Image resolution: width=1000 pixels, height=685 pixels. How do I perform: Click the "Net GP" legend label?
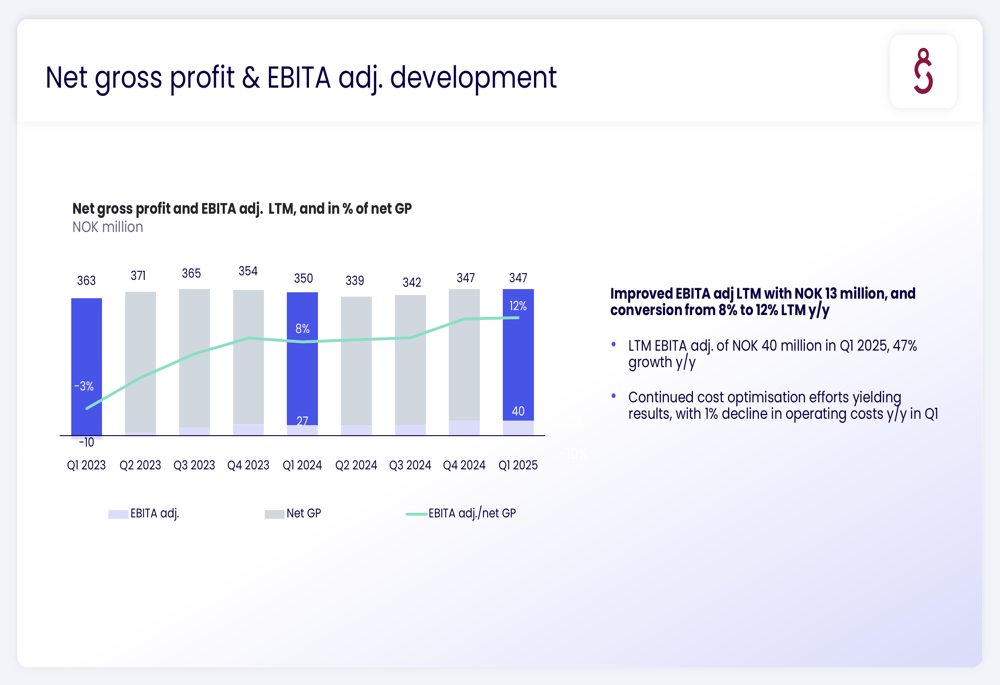(304, 513)
